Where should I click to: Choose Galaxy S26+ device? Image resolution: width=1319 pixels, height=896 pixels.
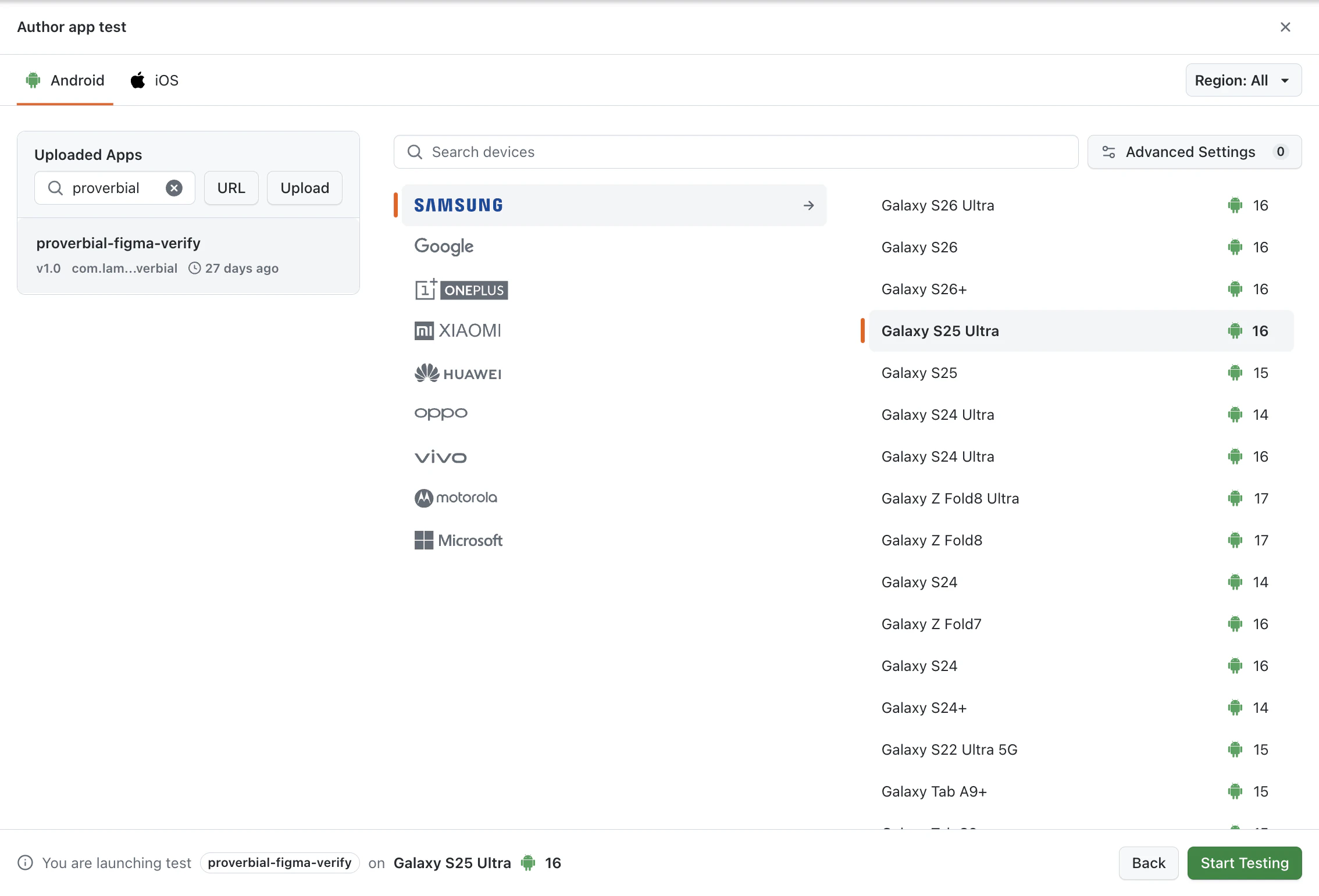tap(1081, 289)
